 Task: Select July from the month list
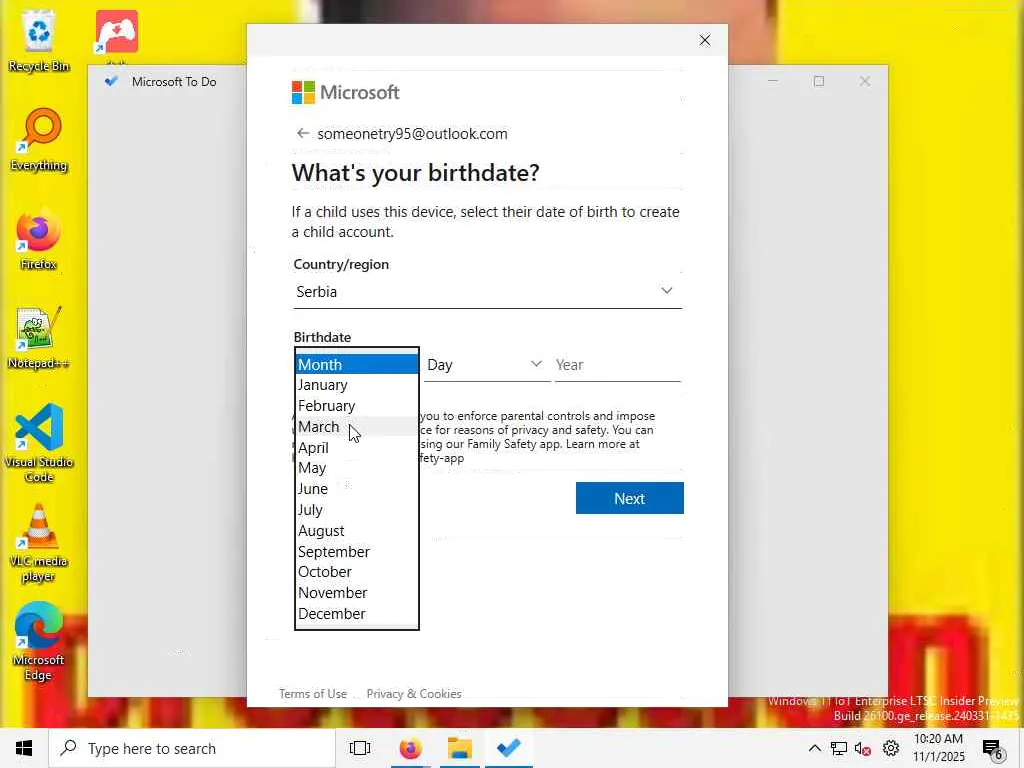pos(357,510)
